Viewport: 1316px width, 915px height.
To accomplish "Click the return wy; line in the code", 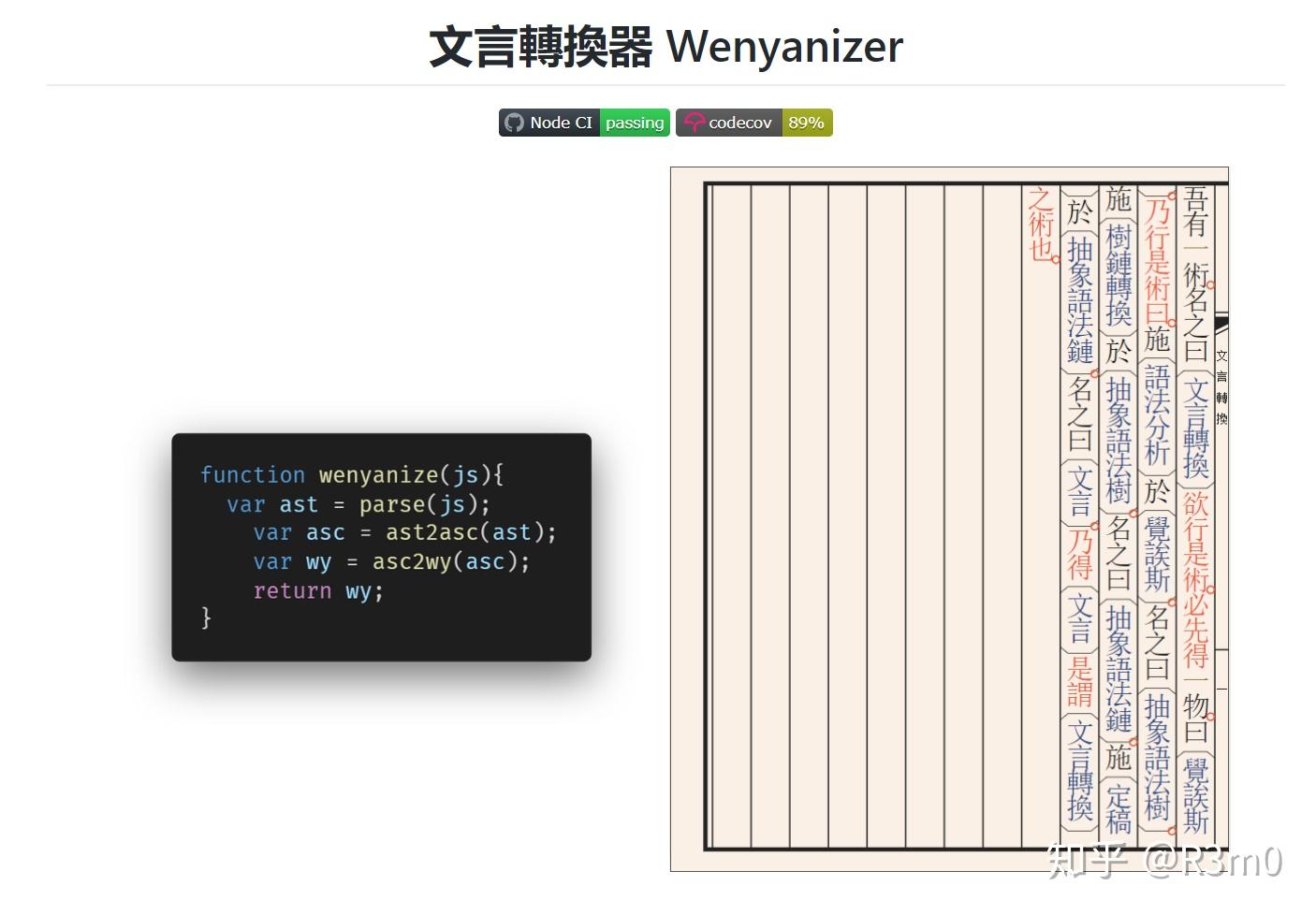I will click(x=317, y=591).
